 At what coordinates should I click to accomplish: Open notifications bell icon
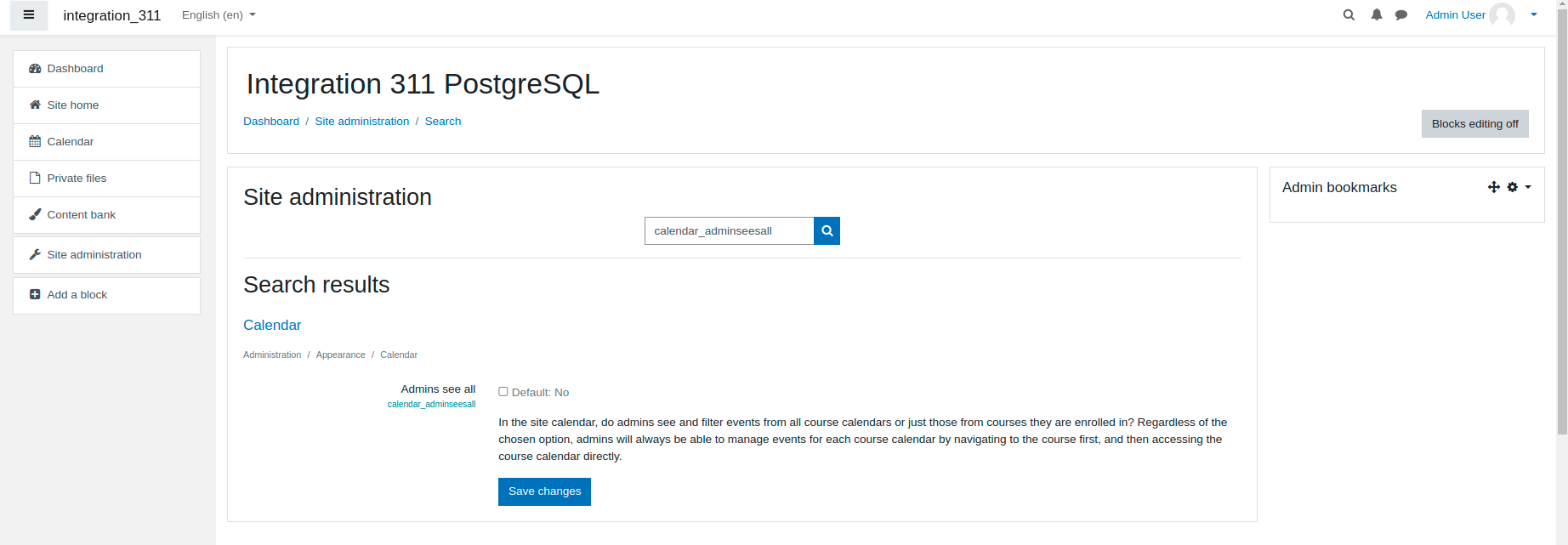click(x=1377, y=15)
